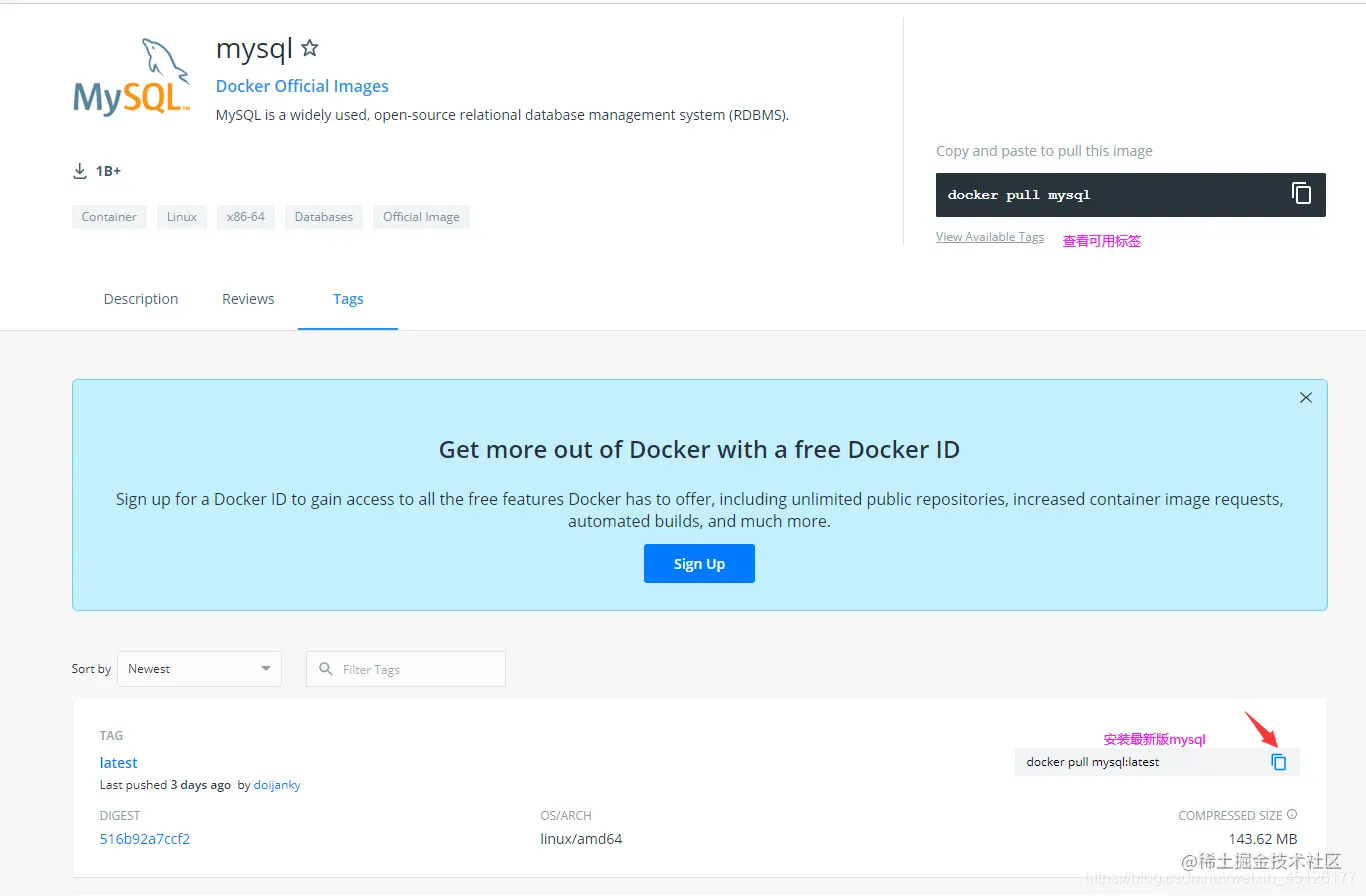Screen dimensions: 1366x896
Task: Open the latest tag link
Action: coord(119,762)
